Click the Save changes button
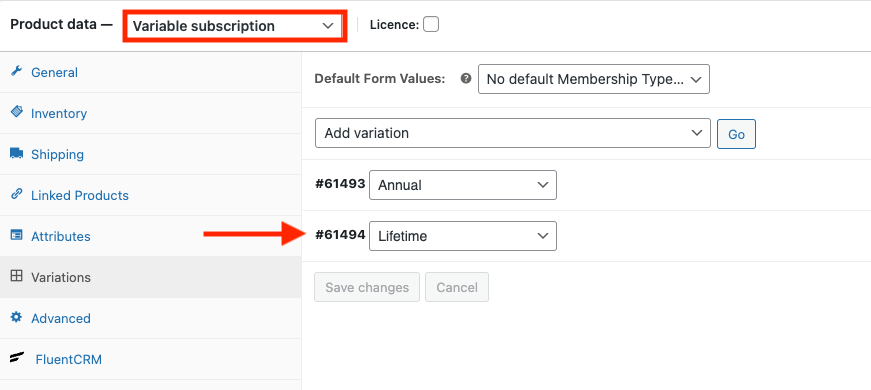This screenshot has height=390, width=871. pyautogui.click(x=367, y=287)
